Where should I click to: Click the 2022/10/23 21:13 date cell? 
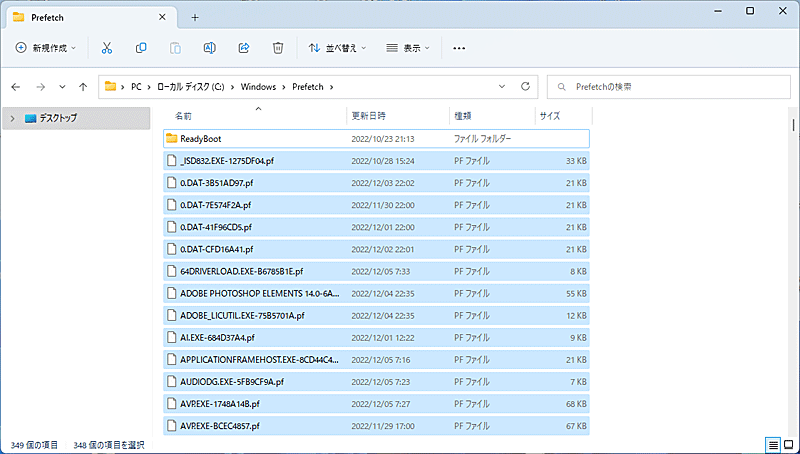(383, 139)
